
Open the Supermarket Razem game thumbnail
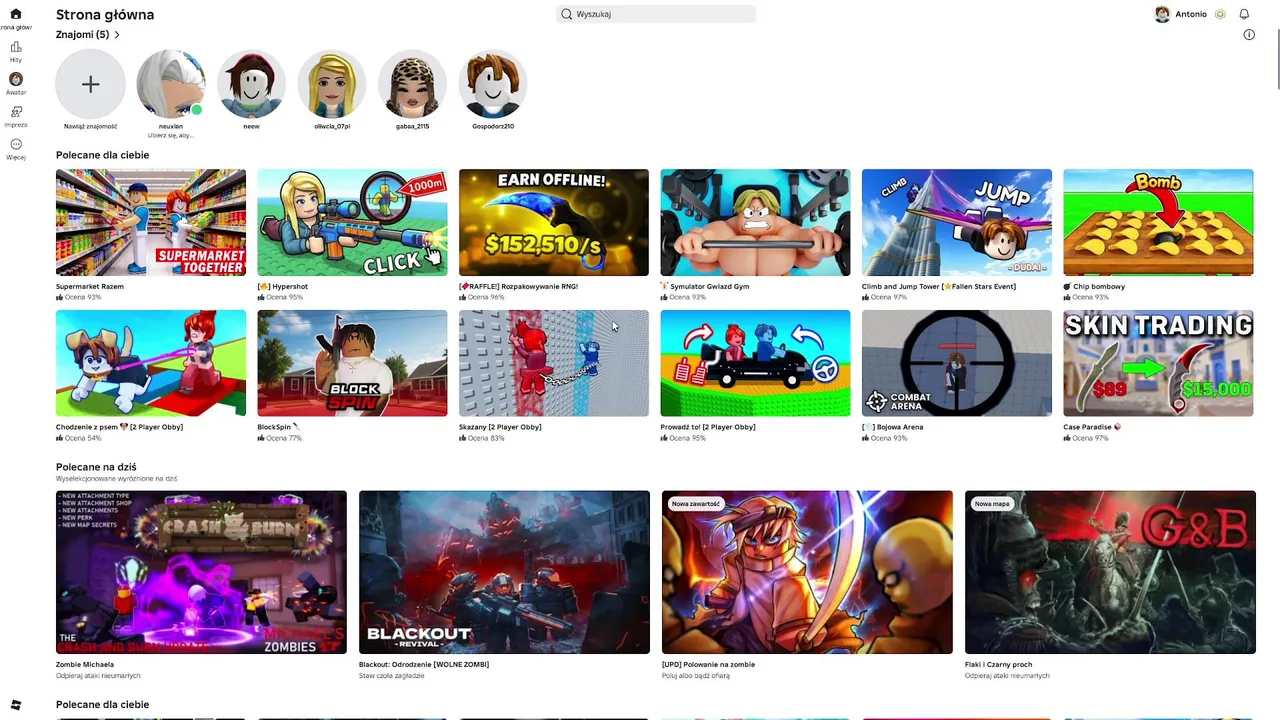point(151,222)
